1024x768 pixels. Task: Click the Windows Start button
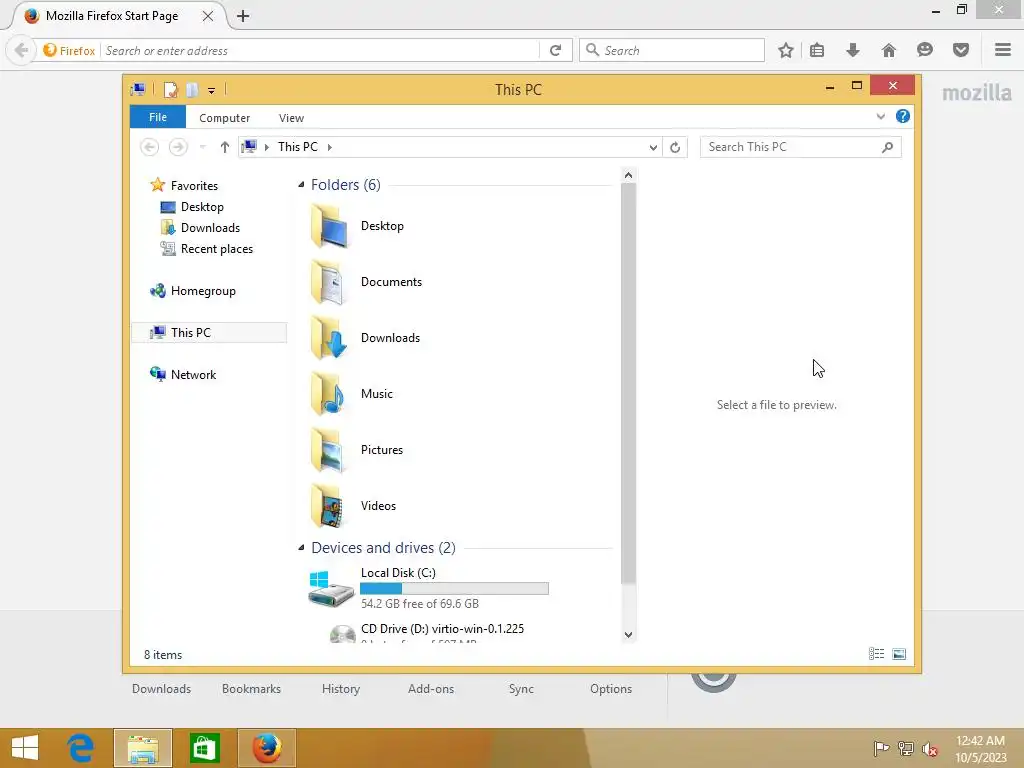click(x=25, y=748)
